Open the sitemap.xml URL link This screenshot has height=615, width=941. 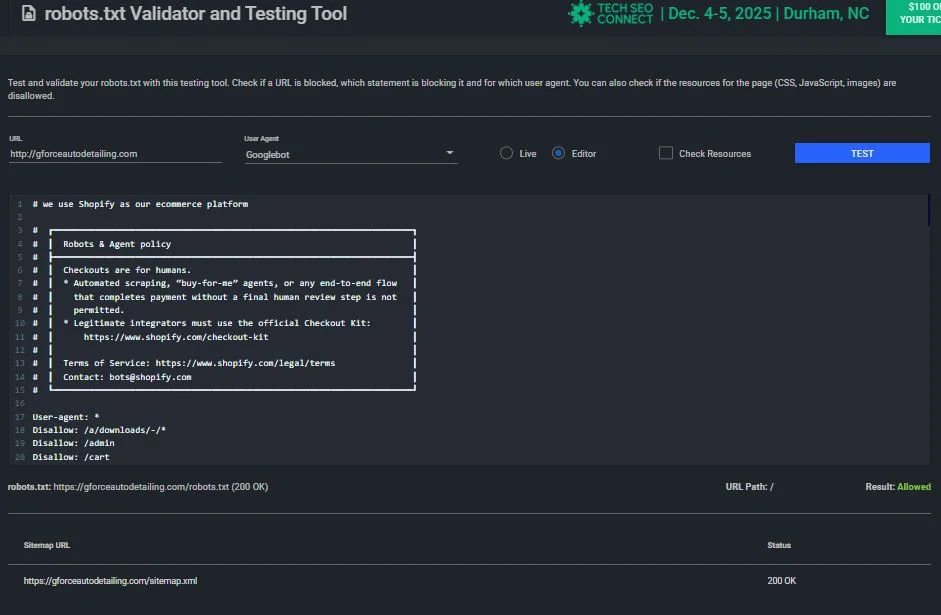[x=110, y=581]
